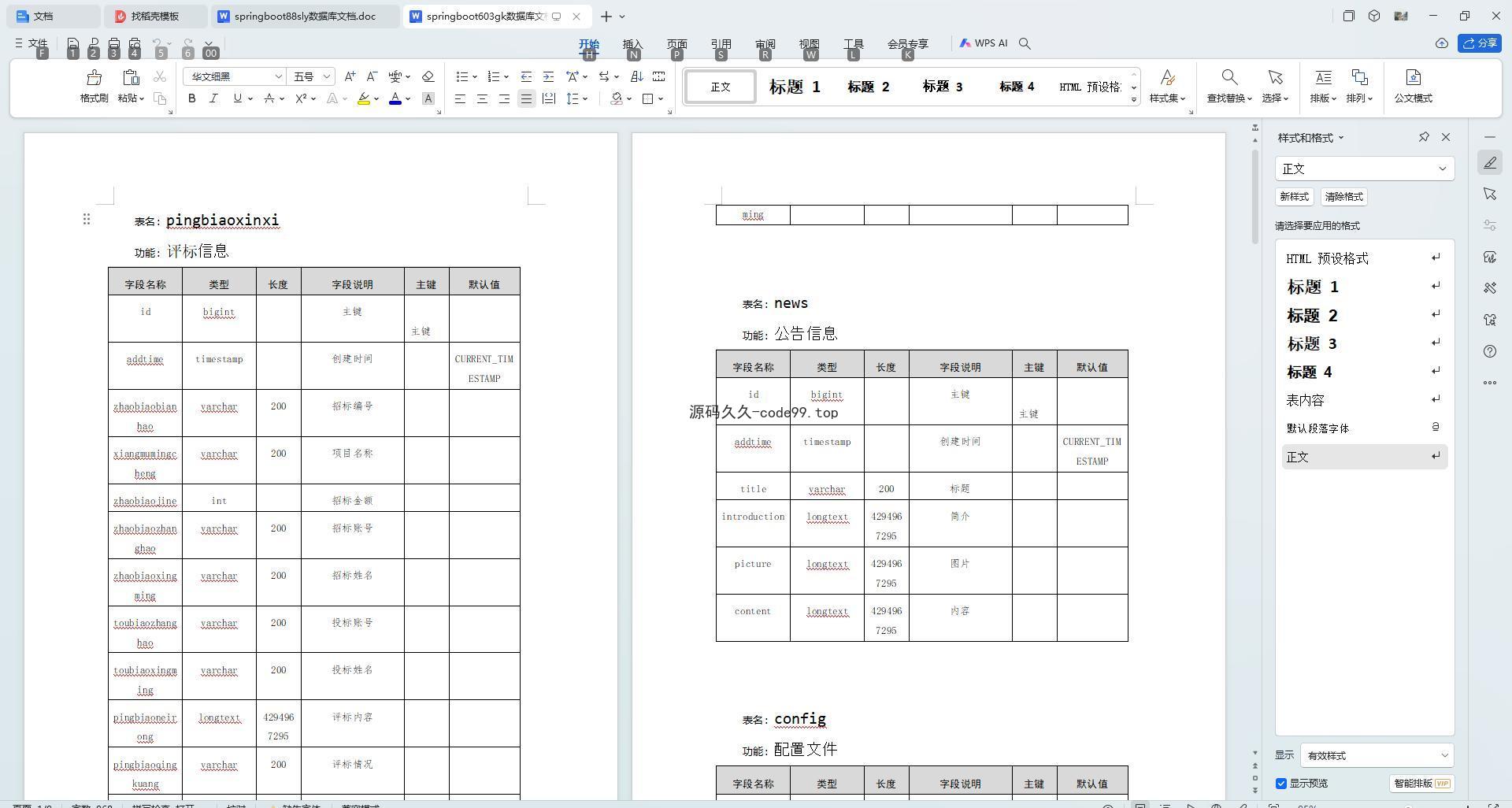Click the Cut scissors icon

160,76
